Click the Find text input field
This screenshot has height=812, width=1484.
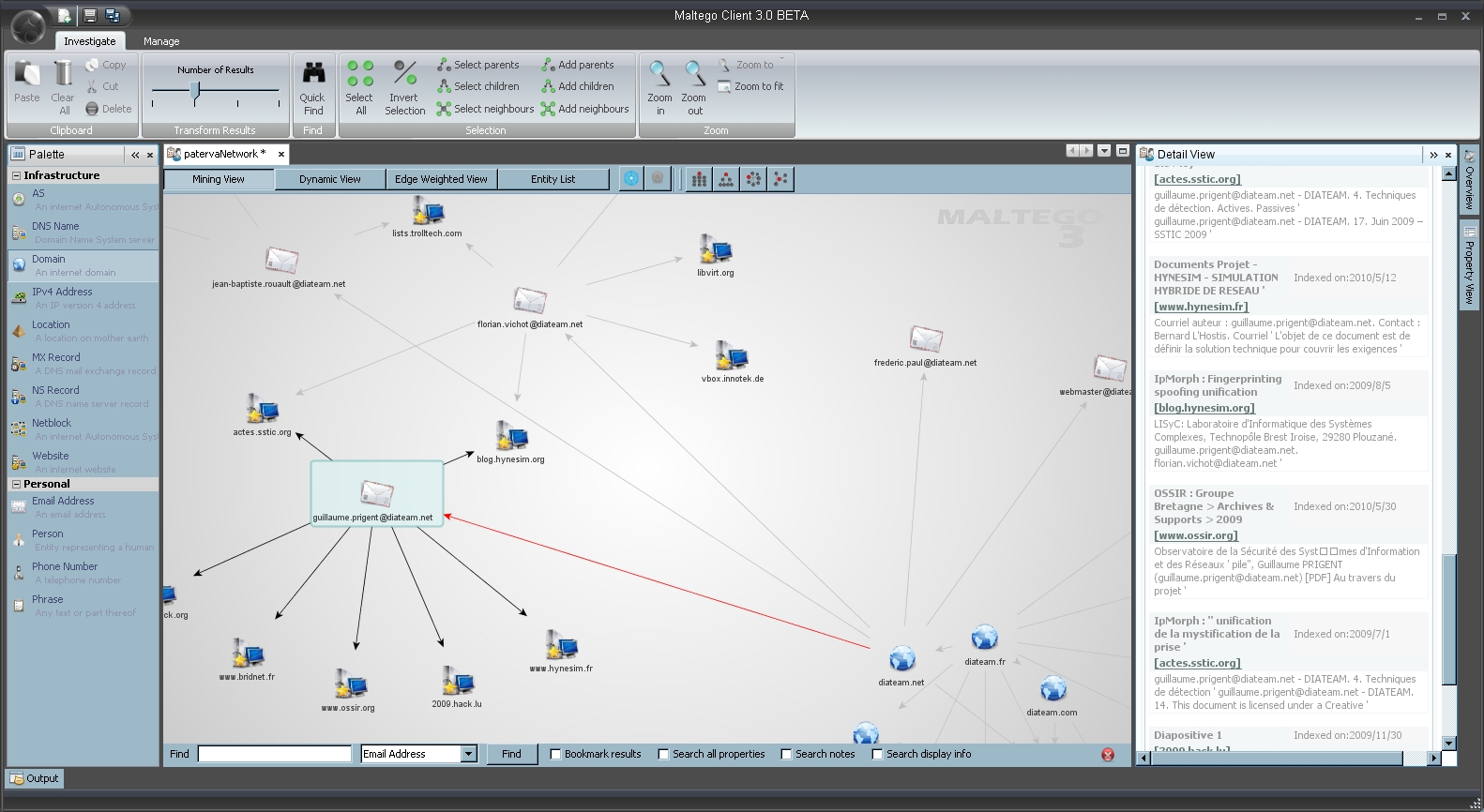pos(275,754)
